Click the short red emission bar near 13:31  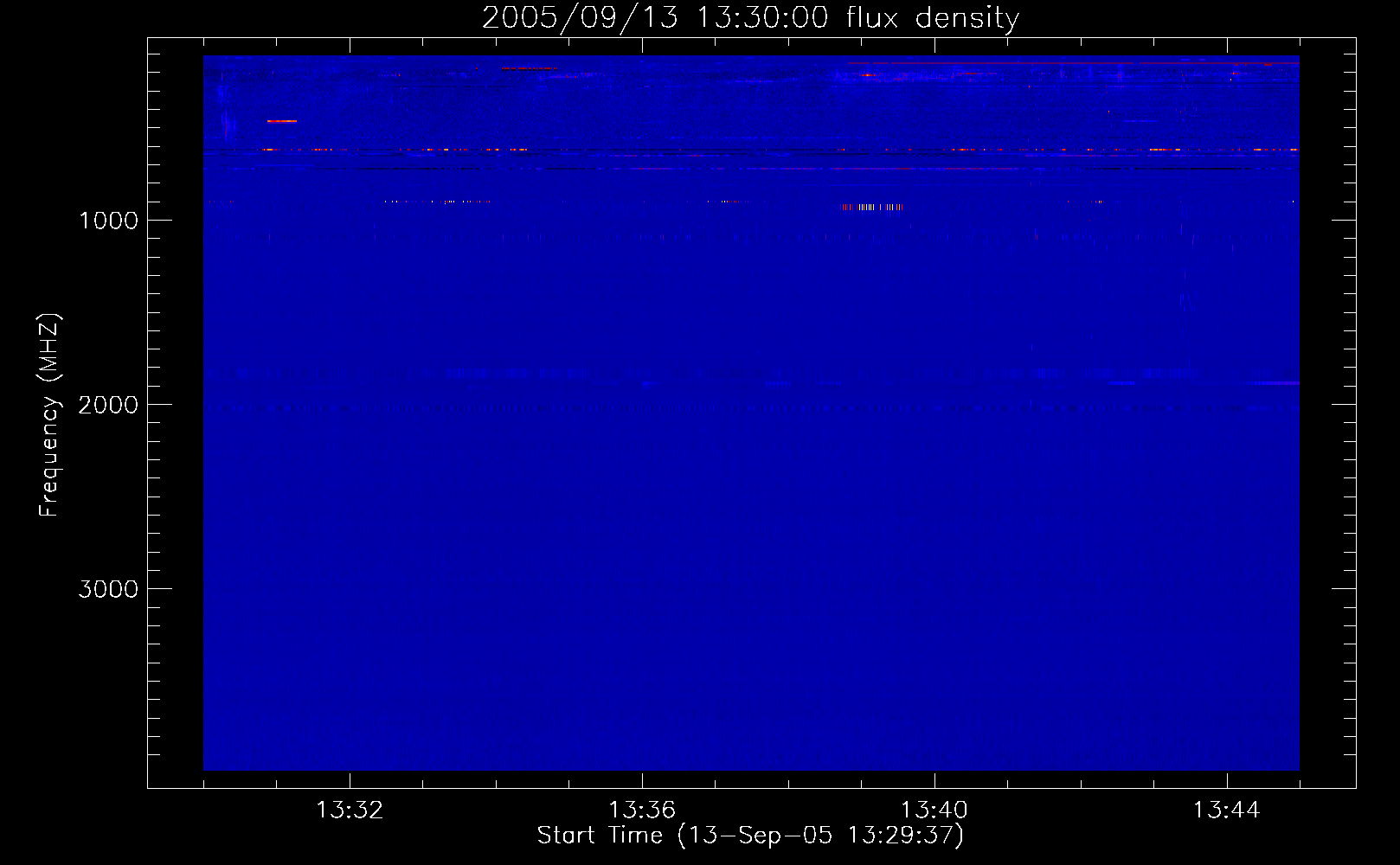point(282,121)
